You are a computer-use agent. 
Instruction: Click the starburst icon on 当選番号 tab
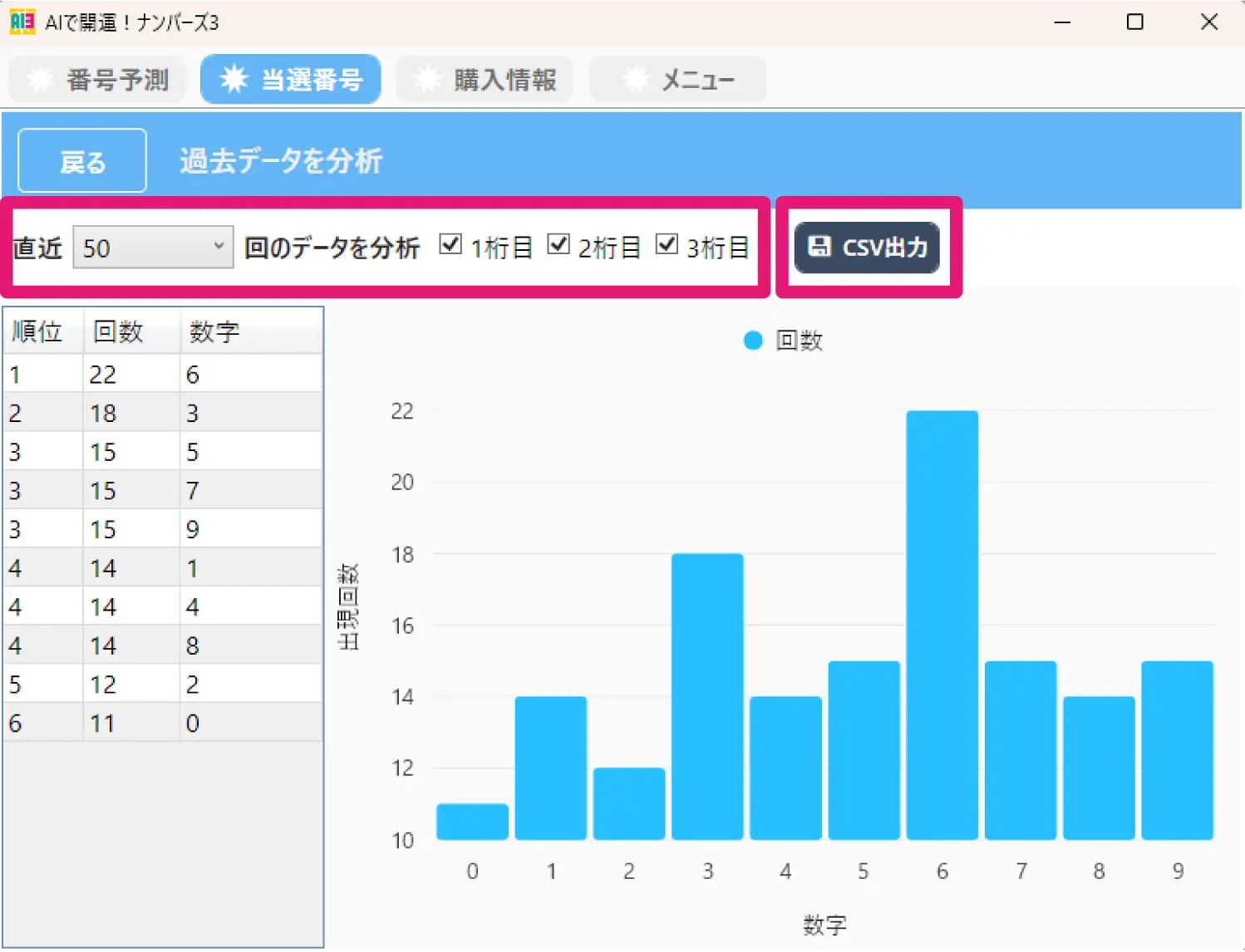pos(234,80)
